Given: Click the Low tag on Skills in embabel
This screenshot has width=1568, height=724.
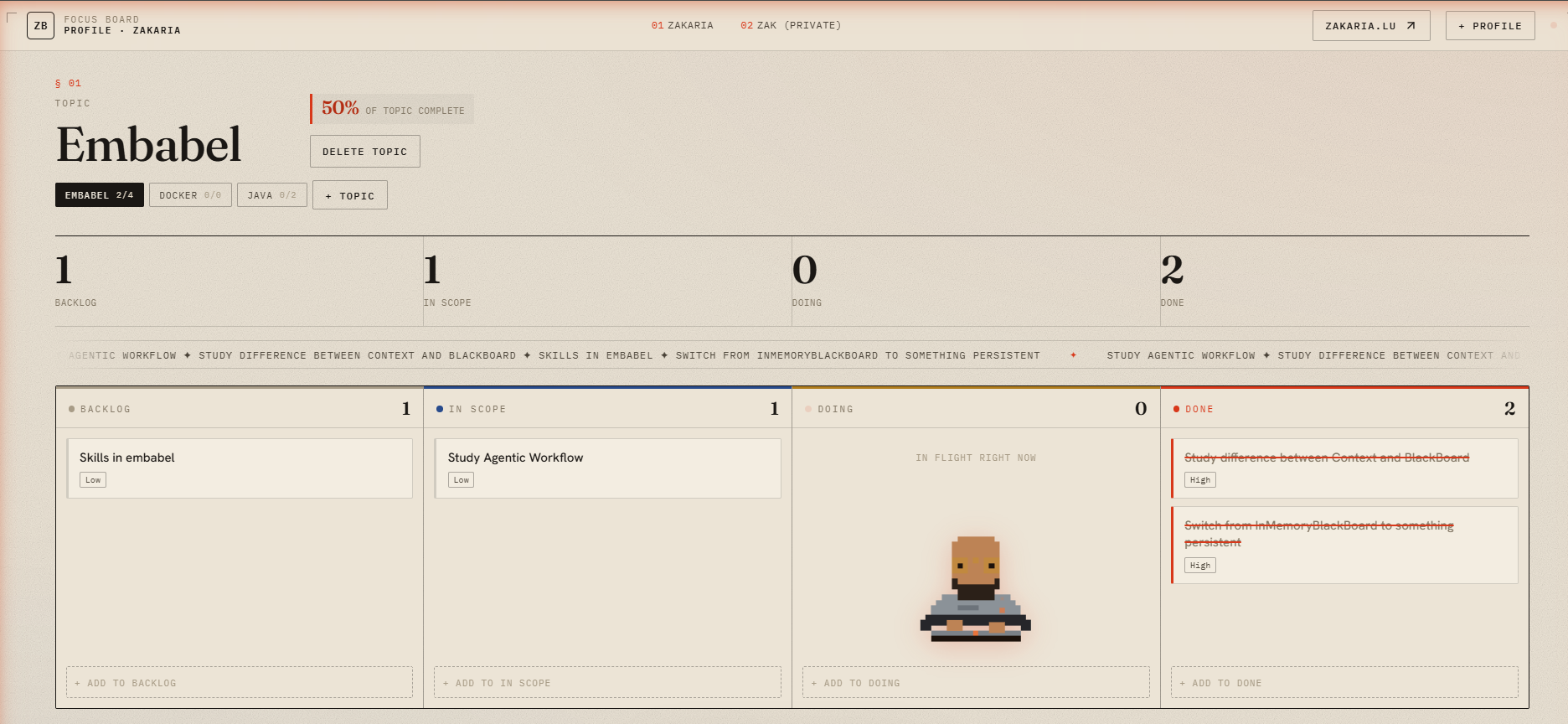Looking at the screenshot, I should [93, 480].
